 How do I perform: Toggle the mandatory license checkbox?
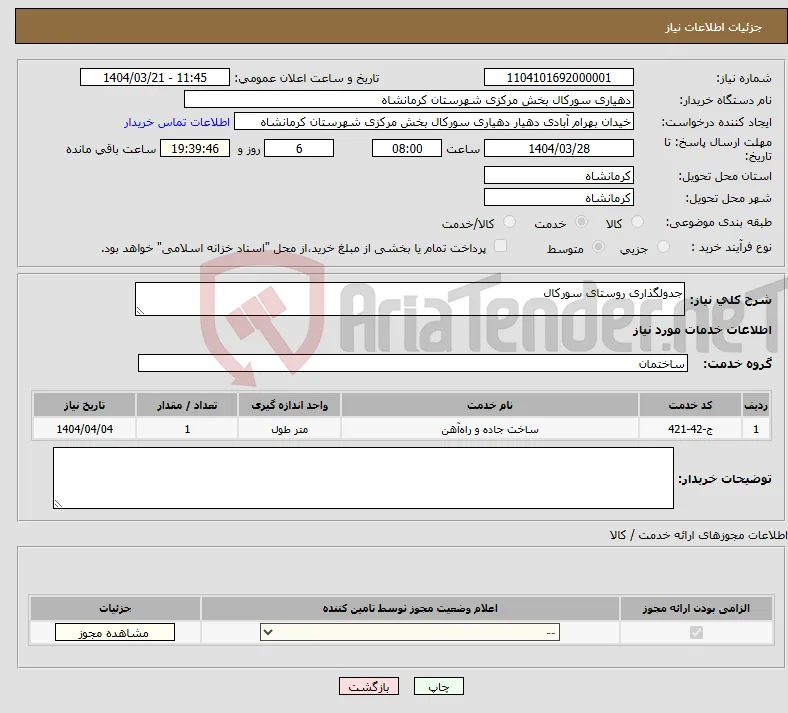pos(696,632)
